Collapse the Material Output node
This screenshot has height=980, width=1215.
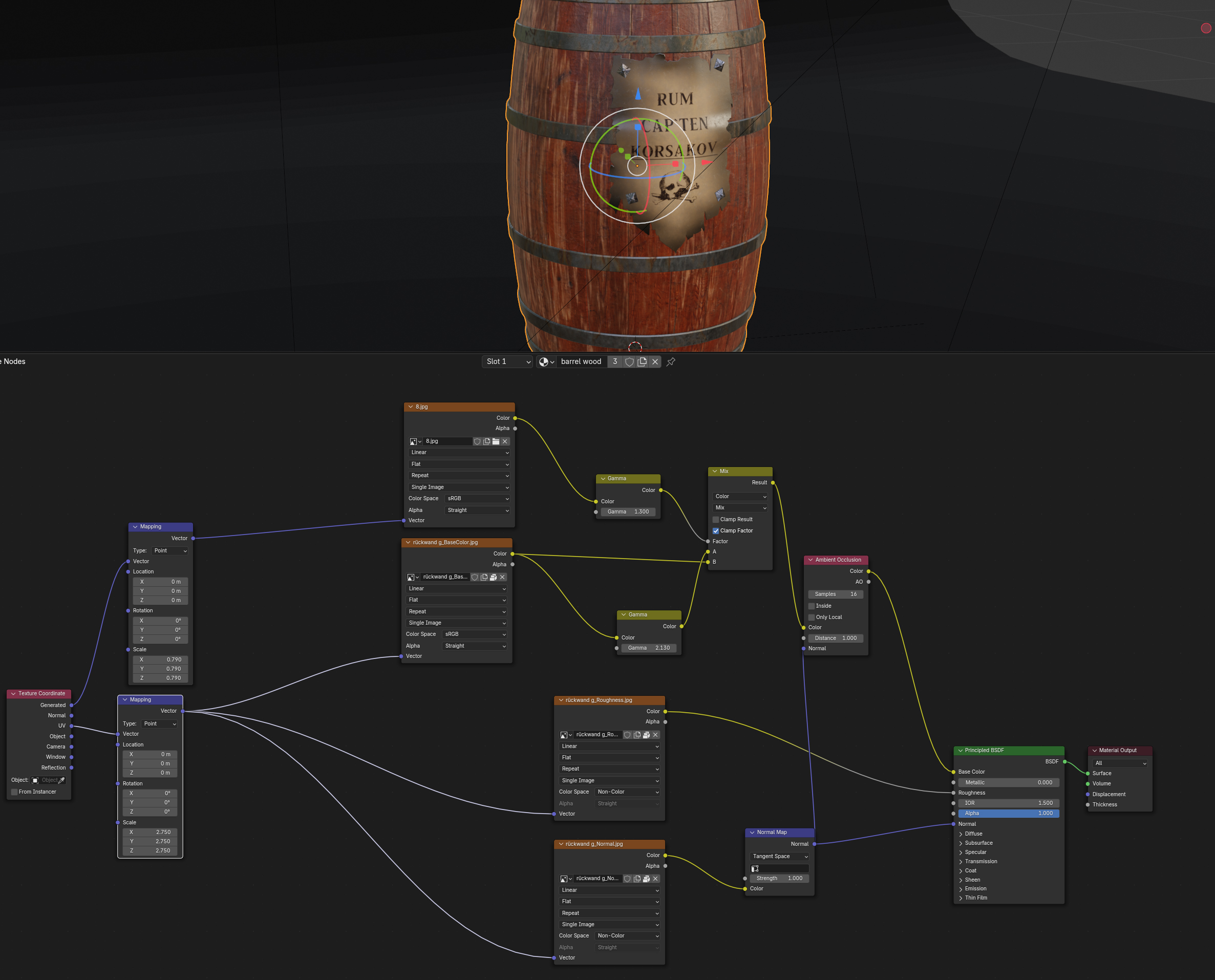point(1095,751)
